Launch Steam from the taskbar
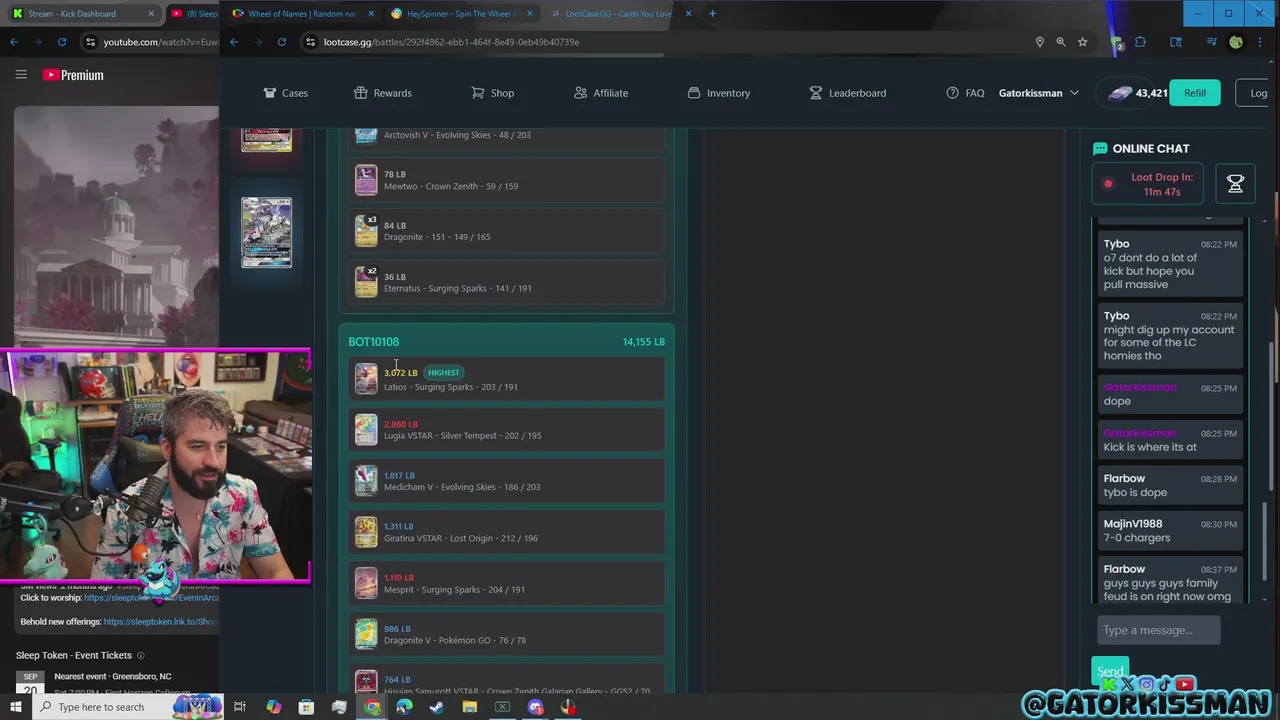The height and width of the screenshot is (720, 1280). coord(437,707)
